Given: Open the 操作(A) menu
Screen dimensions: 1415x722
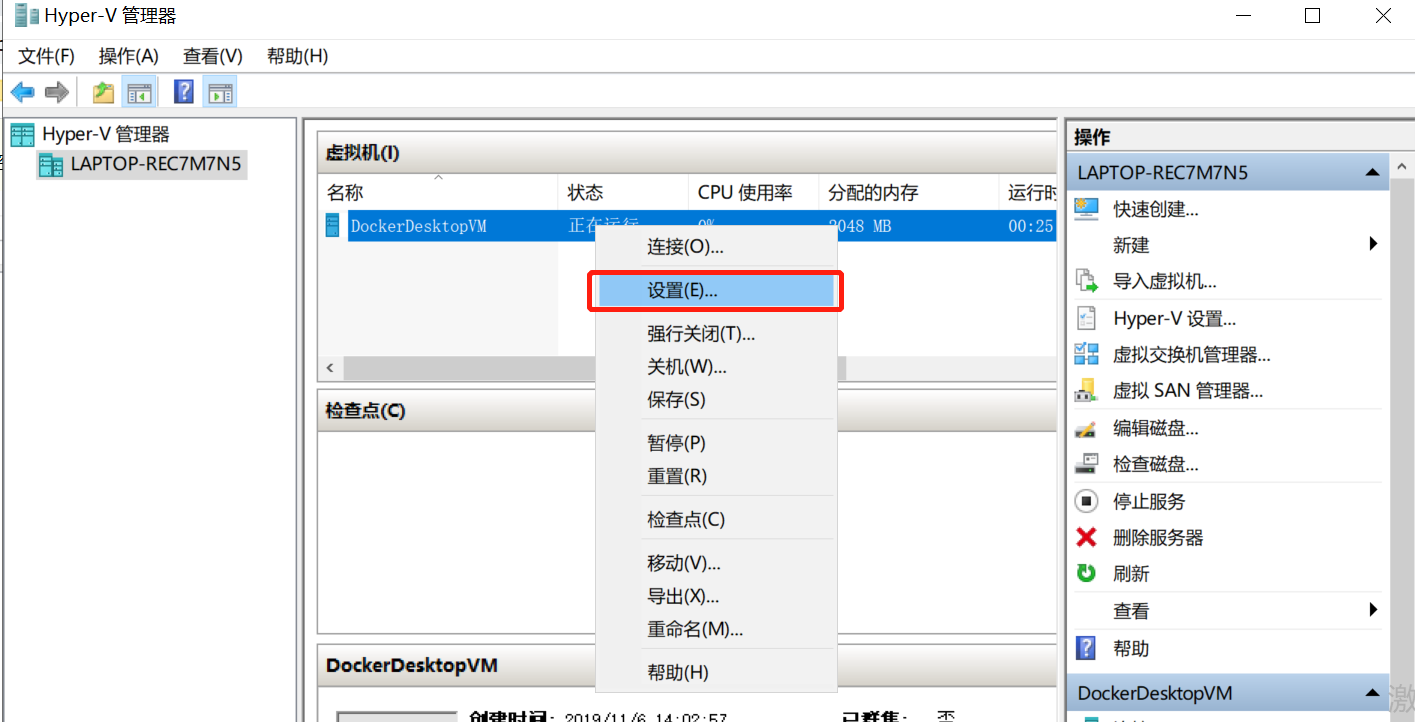Looking at the screenshot, I should pyautogui.click(x=129, y=56).
